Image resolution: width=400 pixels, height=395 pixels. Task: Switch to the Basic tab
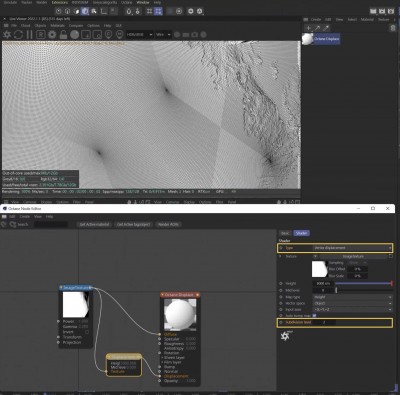pyautogui.click(x=285, y=233)
